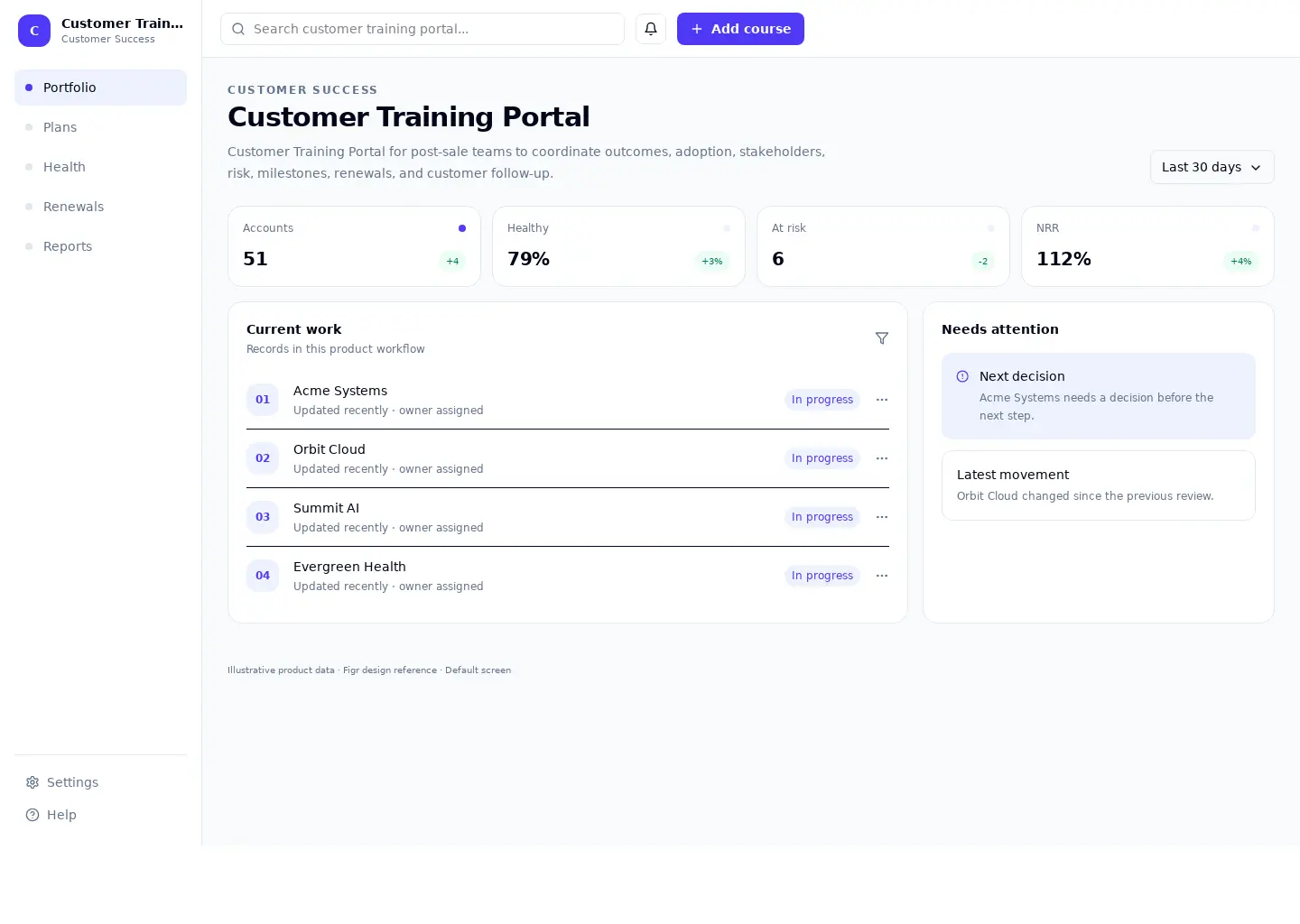
Task: Click the Summit AI In progress status
Action: pos(822,517)
